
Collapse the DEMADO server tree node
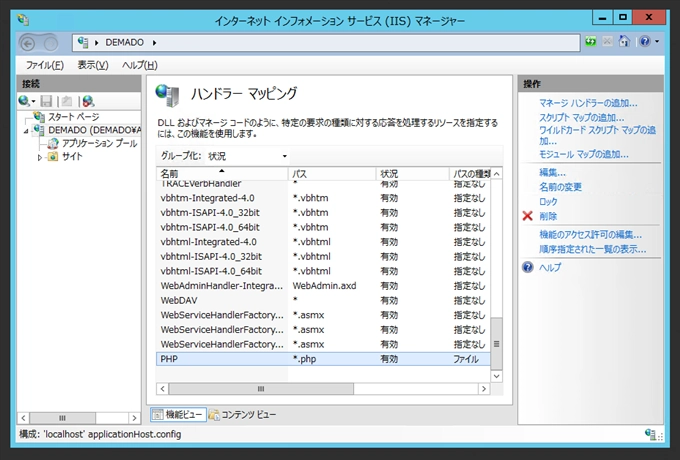[x=26, y=131]
